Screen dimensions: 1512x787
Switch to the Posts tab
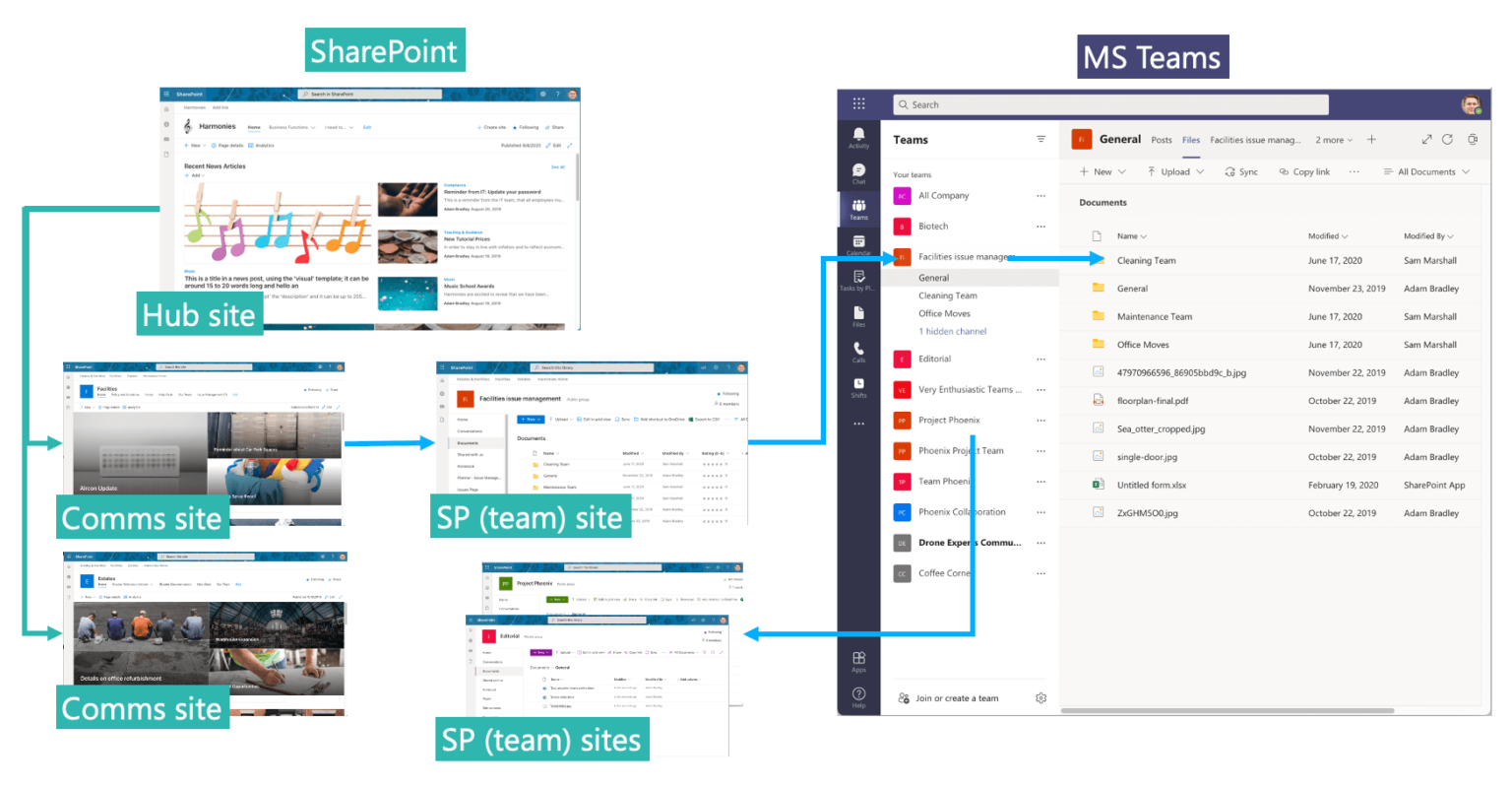click(1161, 140)
